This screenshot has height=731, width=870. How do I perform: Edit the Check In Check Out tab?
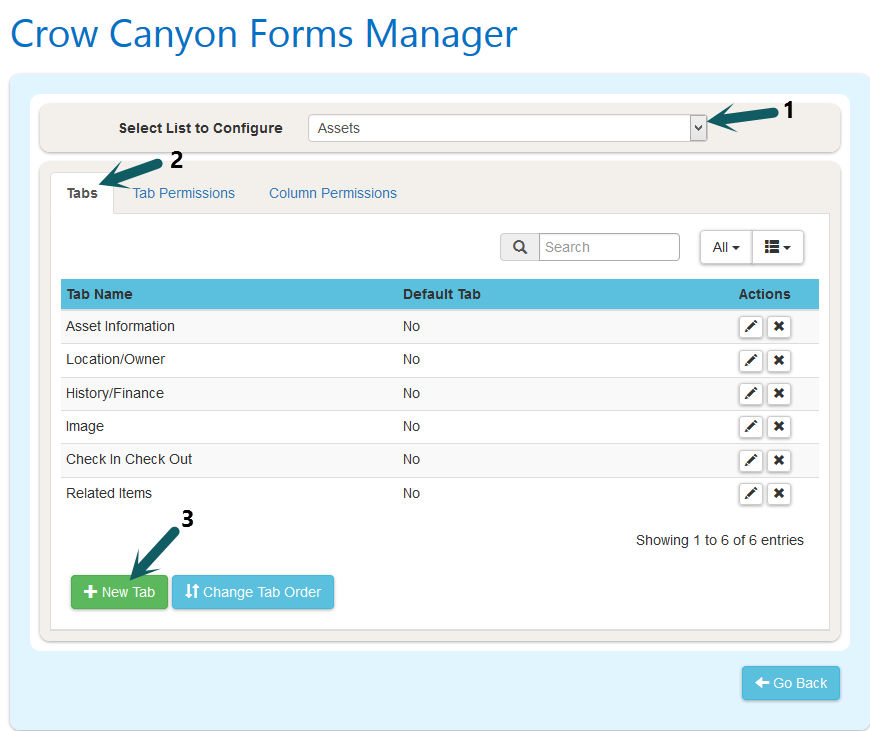750,460
